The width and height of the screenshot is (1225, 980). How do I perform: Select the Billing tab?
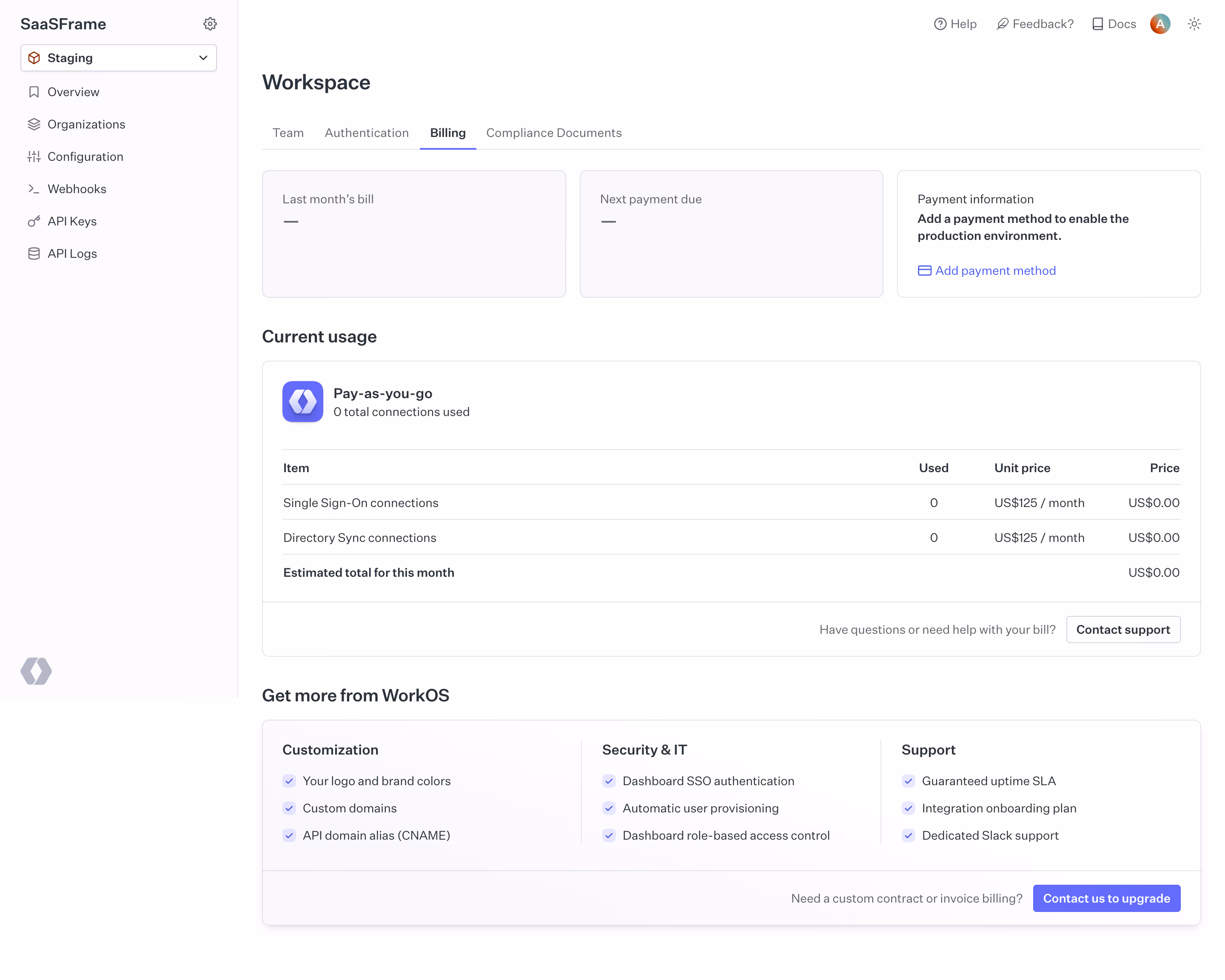448,133
